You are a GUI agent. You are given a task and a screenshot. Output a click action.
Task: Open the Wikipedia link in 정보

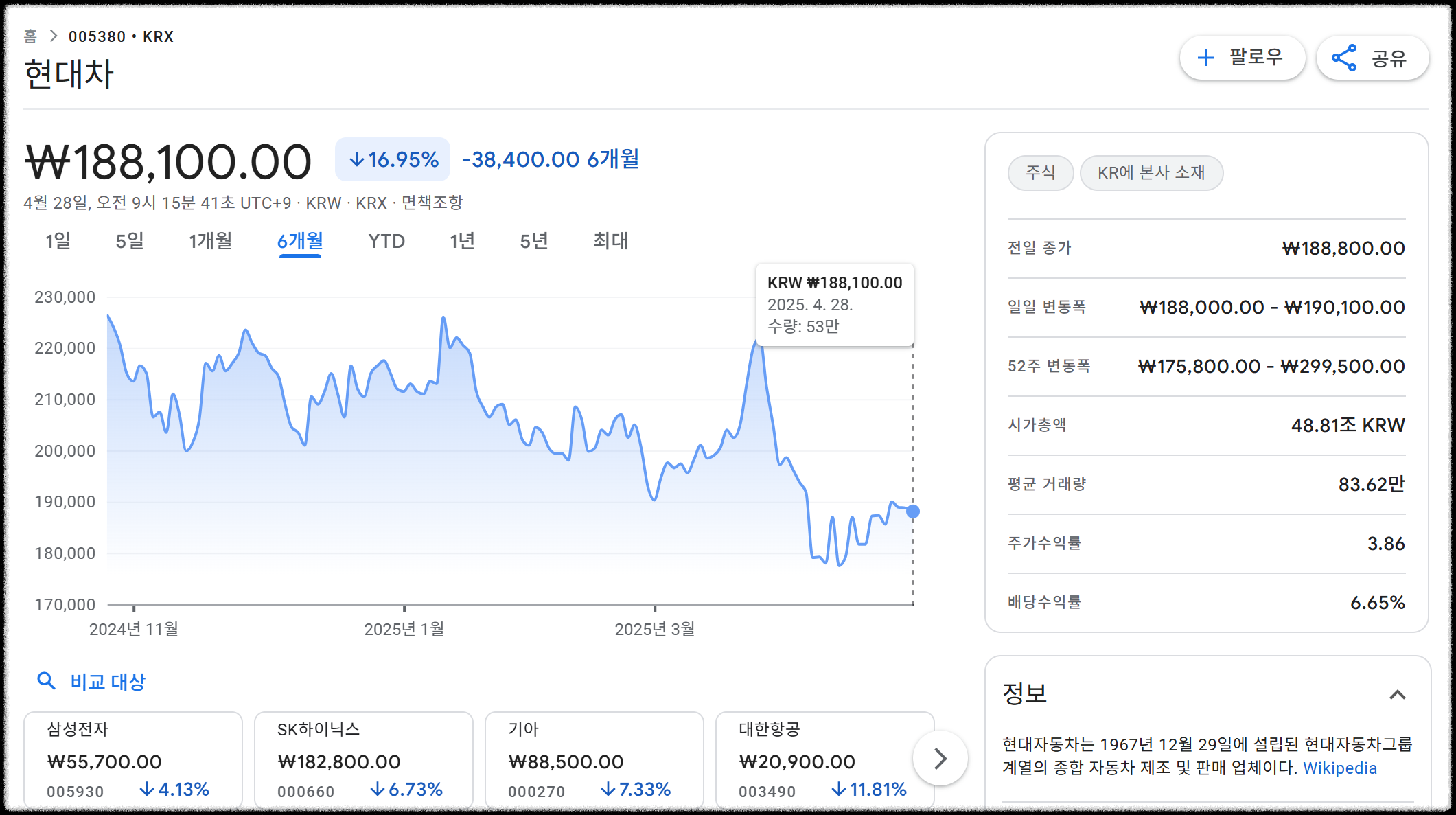pos(1340,768)
